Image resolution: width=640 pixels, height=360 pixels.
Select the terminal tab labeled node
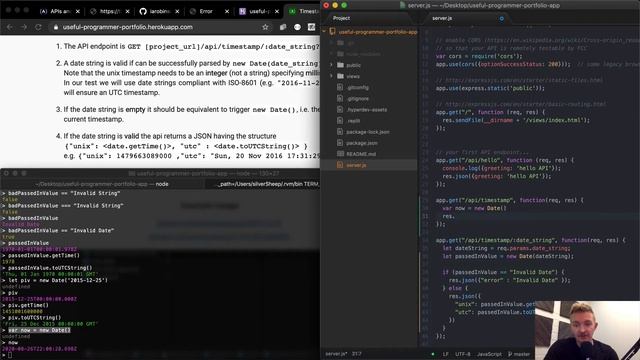coord(102,184)
